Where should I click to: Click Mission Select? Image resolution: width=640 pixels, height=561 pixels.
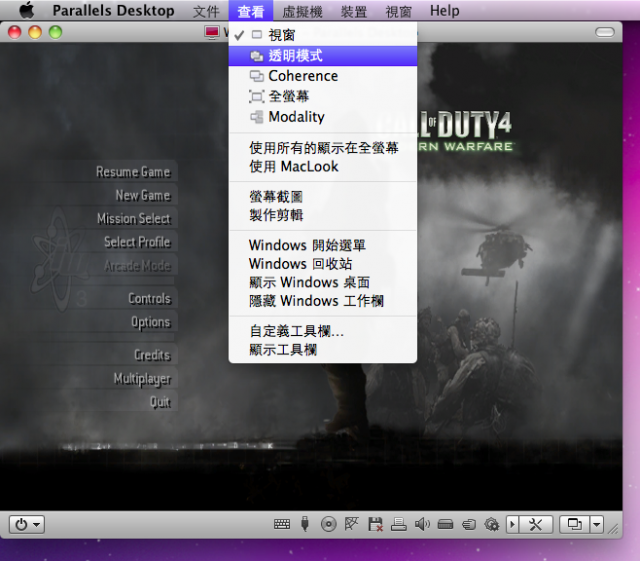133,218
